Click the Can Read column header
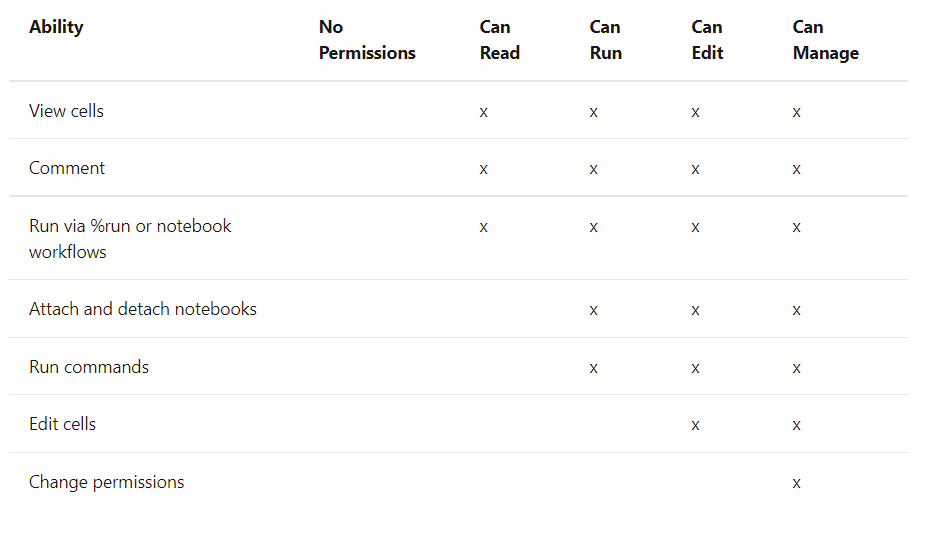Image resolution: width=936 pixels, height=539 pixels. [500, 40]
